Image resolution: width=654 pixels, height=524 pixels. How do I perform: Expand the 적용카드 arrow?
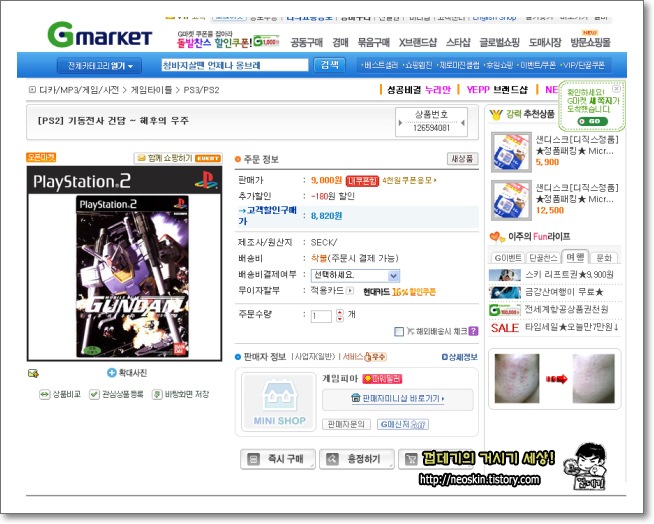click(x=350, y=290)
